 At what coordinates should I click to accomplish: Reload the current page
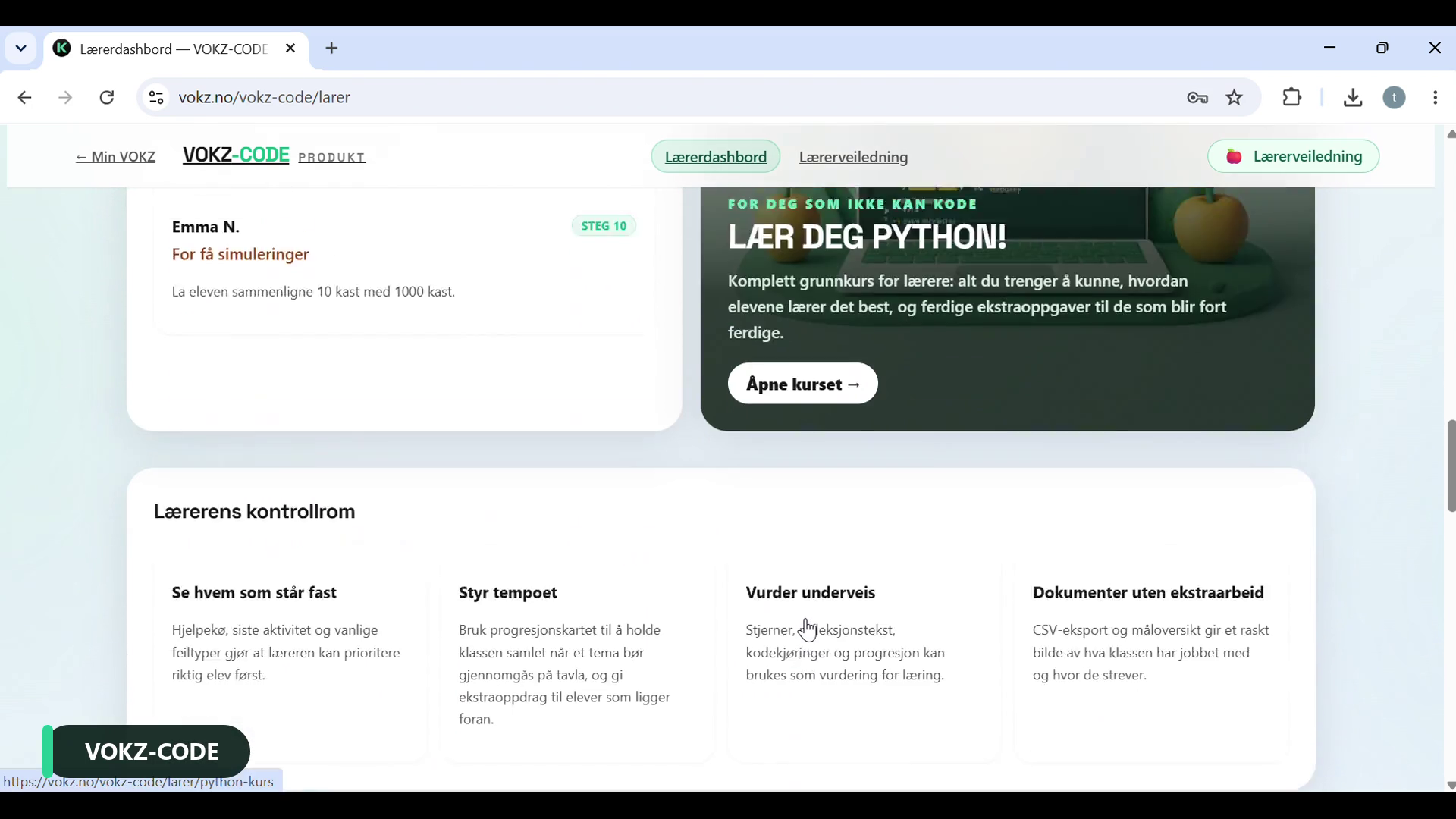tap(108, 98)
